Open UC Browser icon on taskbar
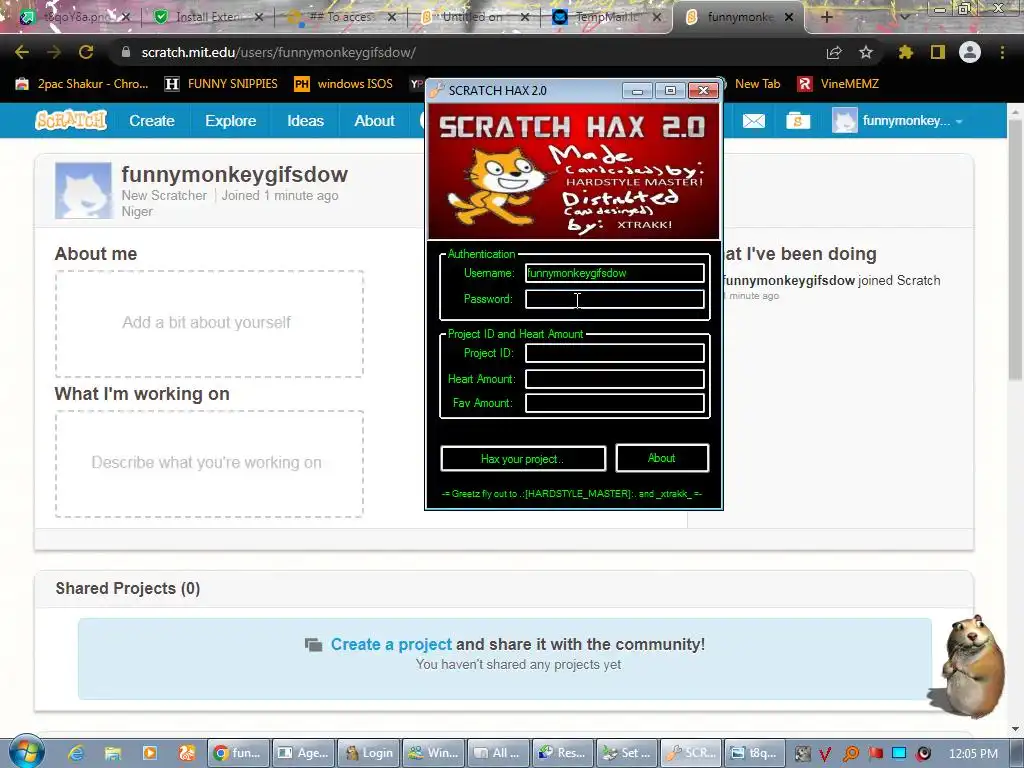The width and height of the screenshot is (1024, 768). coord(187,753)
